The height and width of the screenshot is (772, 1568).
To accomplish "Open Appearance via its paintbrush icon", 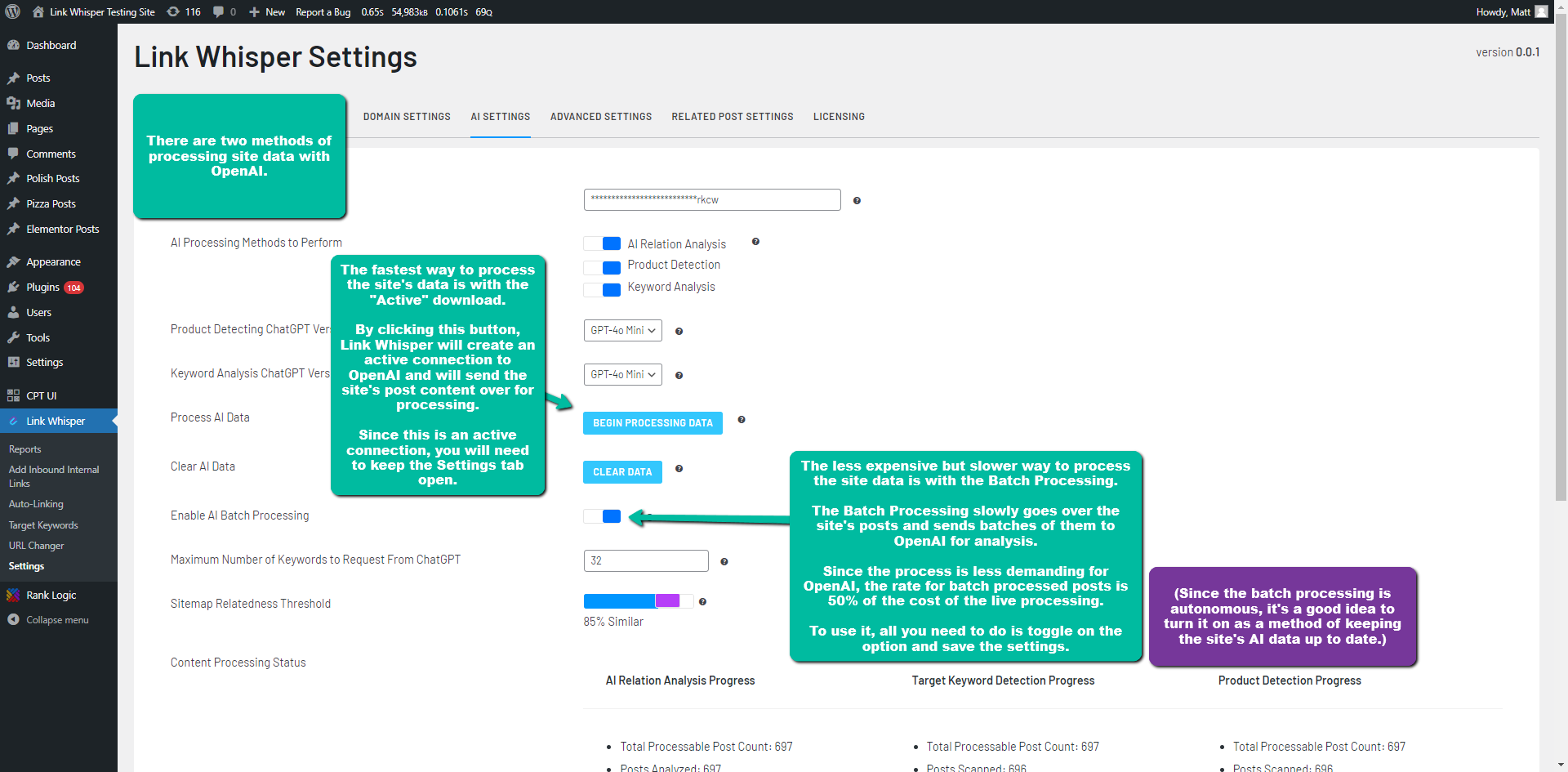I will point(14,261).
